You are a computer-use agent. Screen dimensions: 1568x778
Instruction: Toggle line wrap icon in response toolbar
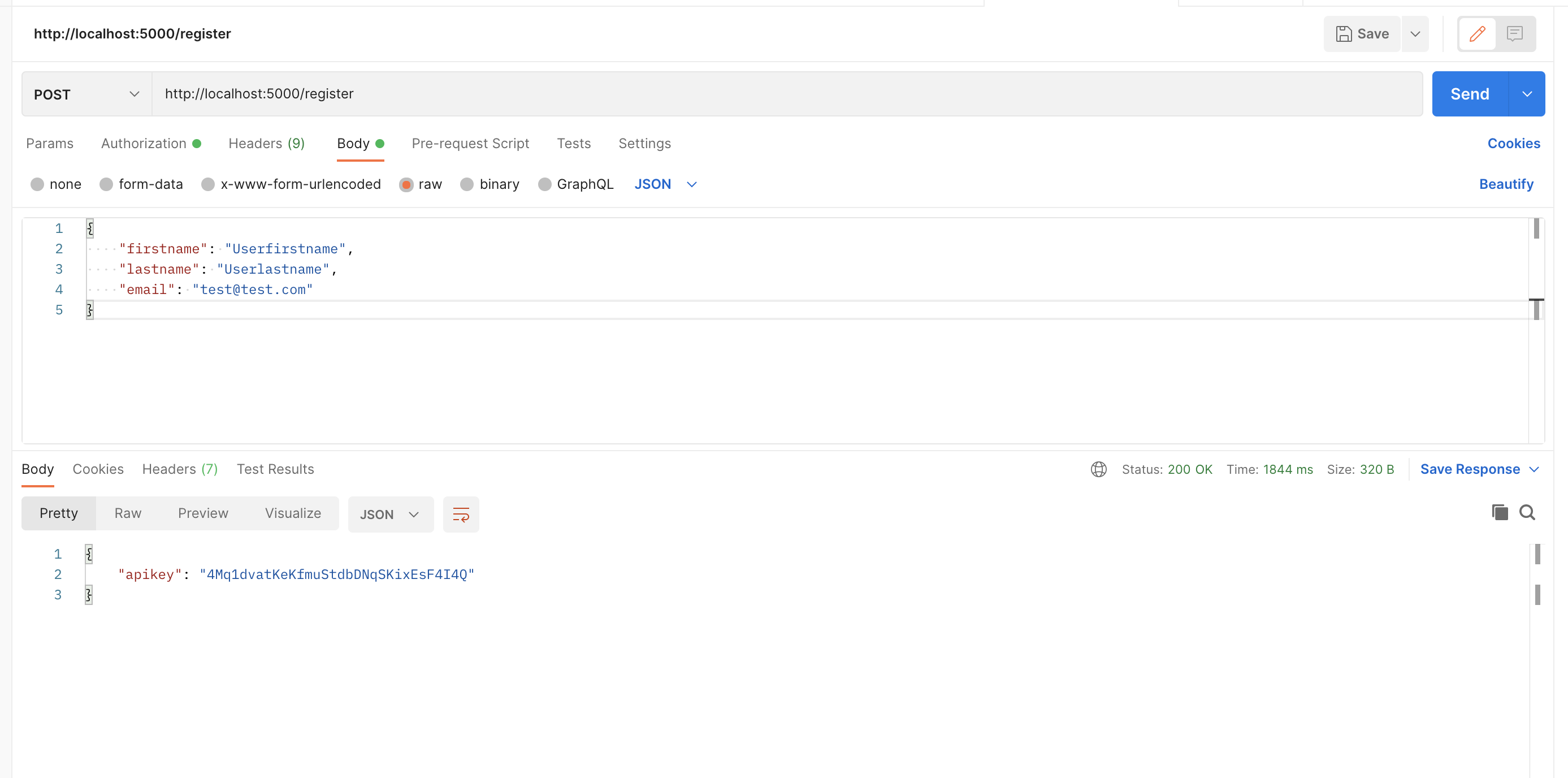(461, 515)
